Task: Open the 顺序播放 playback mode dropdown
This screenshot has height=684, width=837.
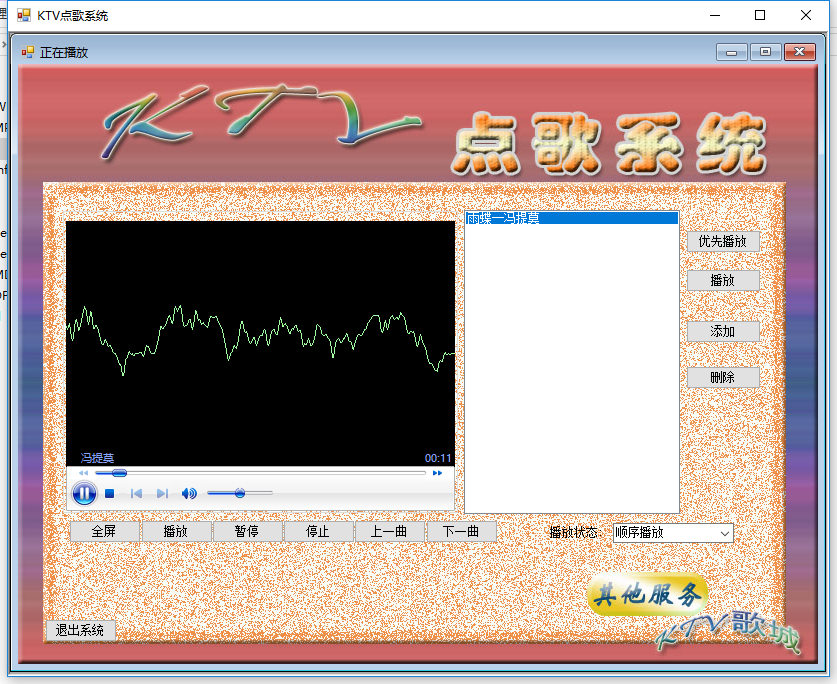Action: tap(673, 533)
